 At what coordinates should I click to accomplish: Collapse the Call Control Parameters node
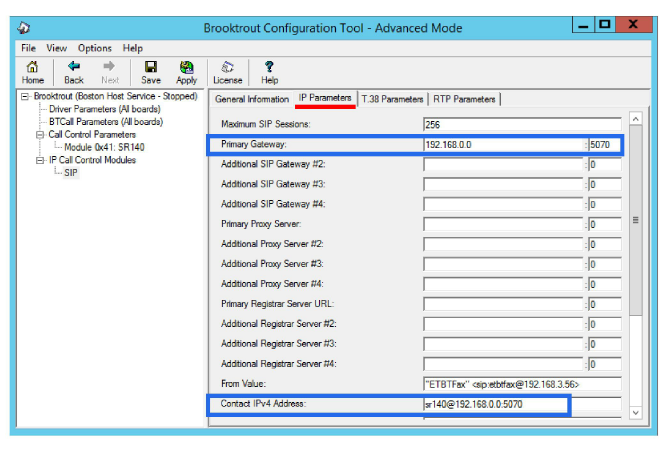tap(40, 135)
